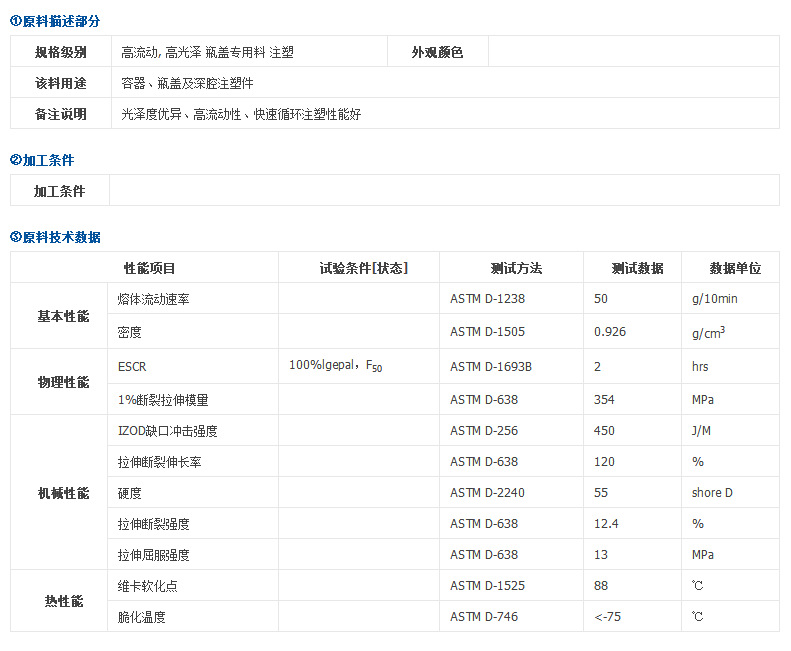Select the 规格级别 label cell
Image resolution: width=791 pixels, height=651 pixels.
[x=60, y=53]
